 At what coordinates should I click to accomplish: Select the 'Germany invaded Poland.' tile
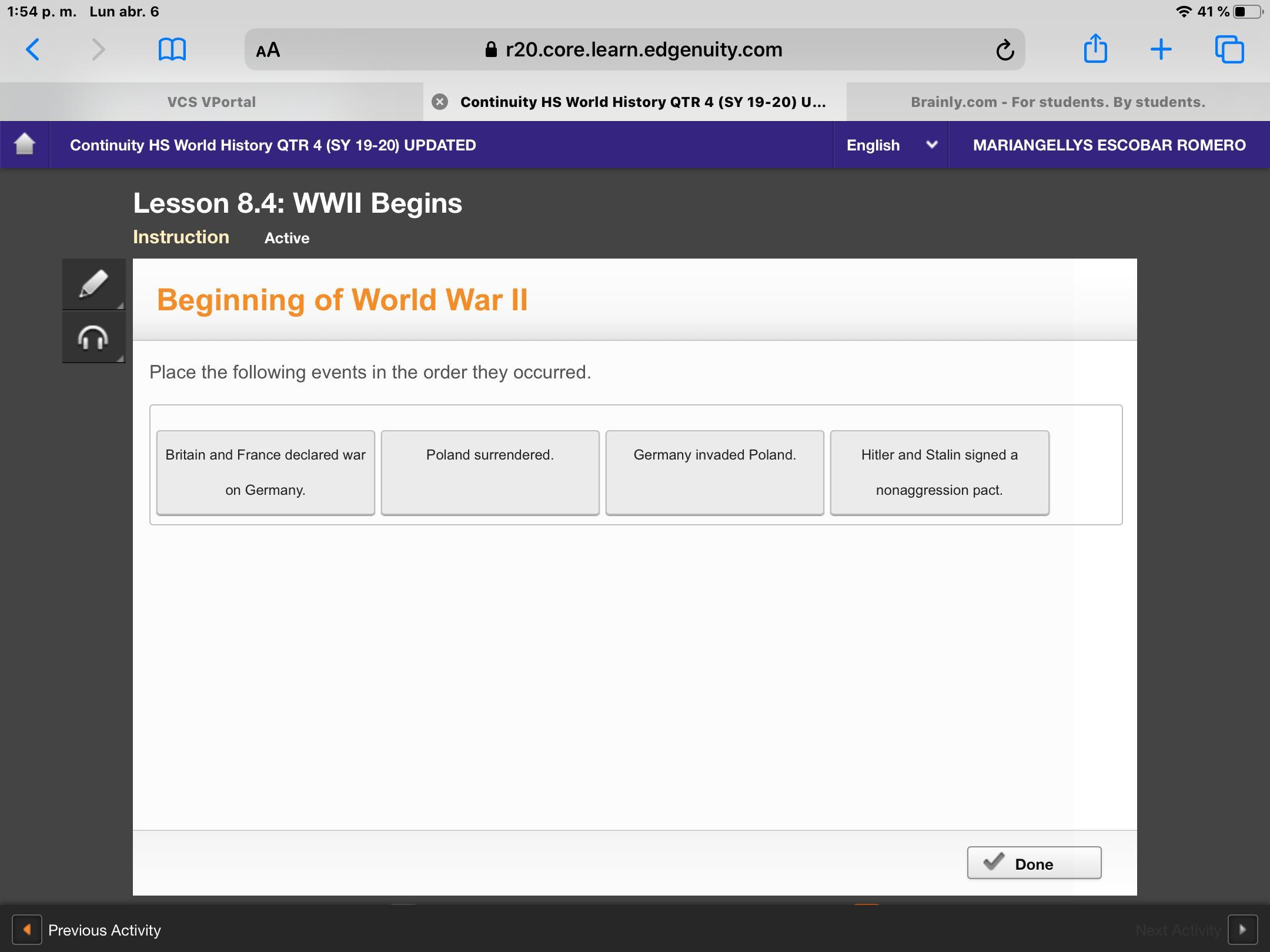[x=714, y=472]
